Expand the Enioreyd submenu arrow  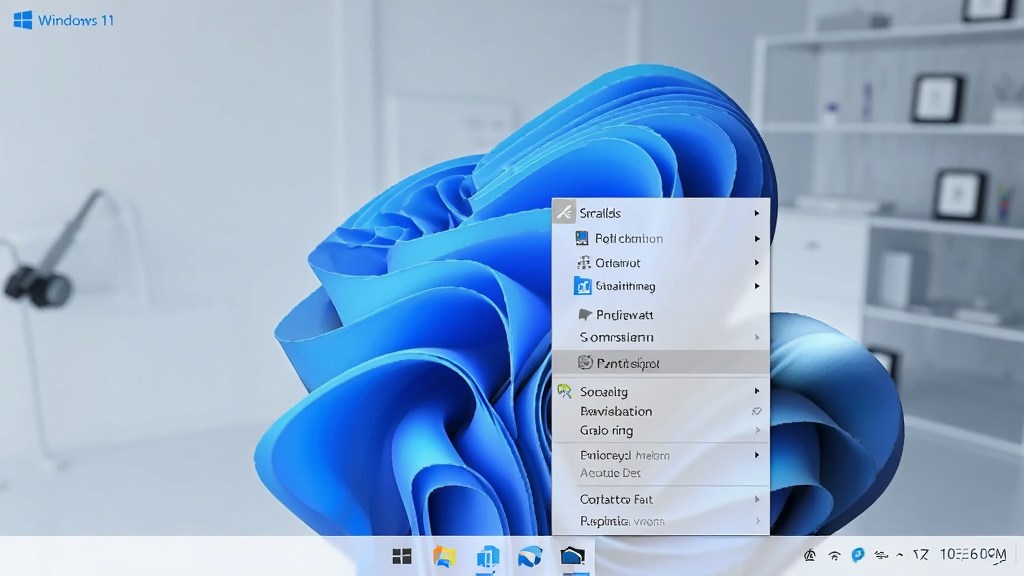757,455
